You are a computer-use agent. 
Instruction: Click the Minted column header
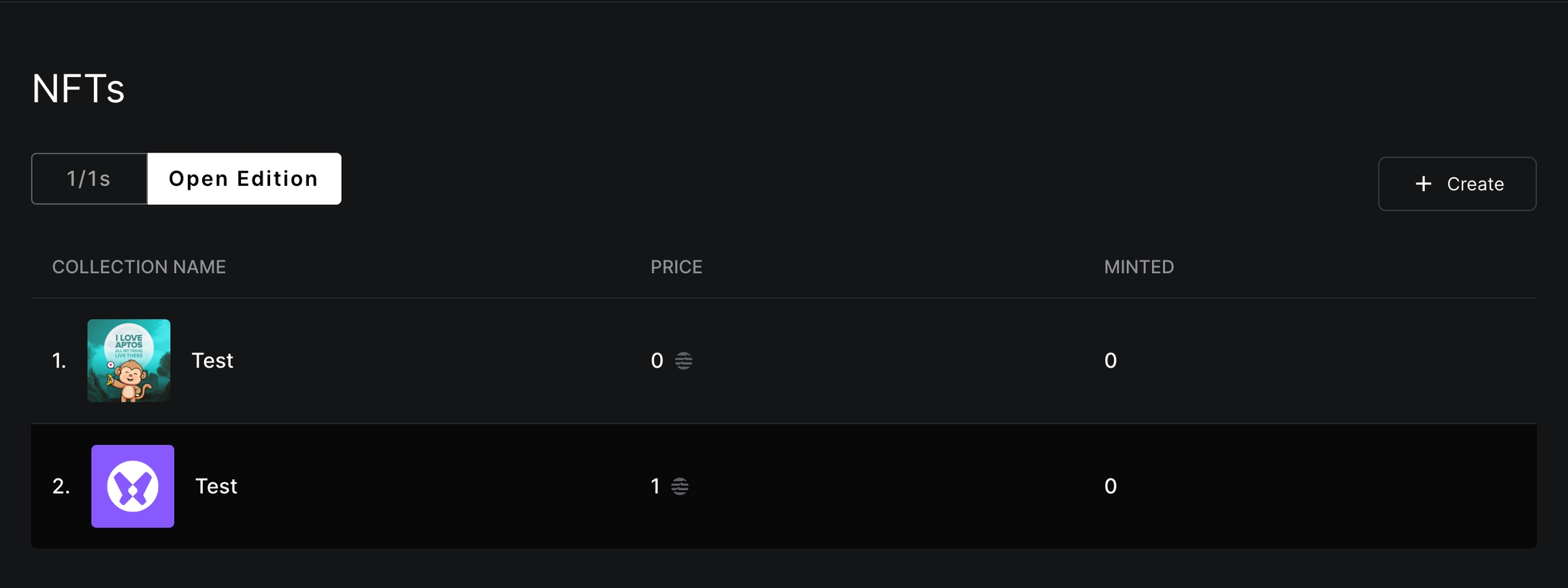(x=1139, y=267)
